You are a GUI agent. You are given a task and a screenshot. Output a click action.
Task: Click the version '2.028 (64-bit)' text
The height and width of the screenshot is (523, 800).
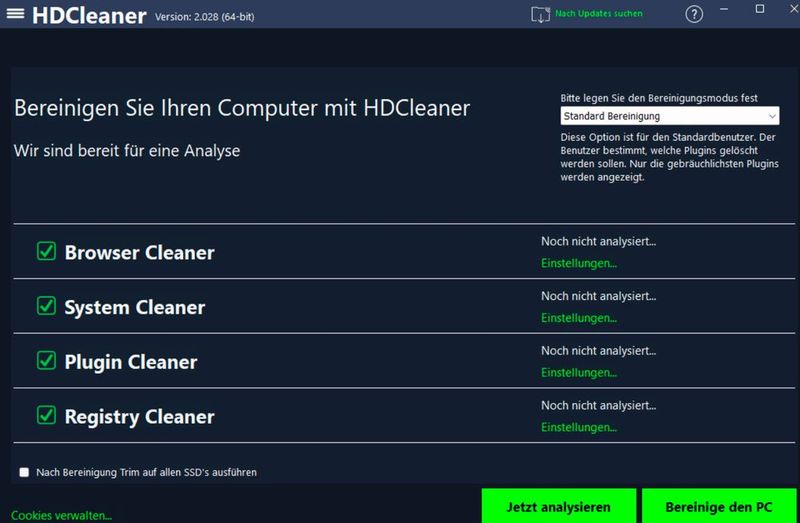point(224,17)
